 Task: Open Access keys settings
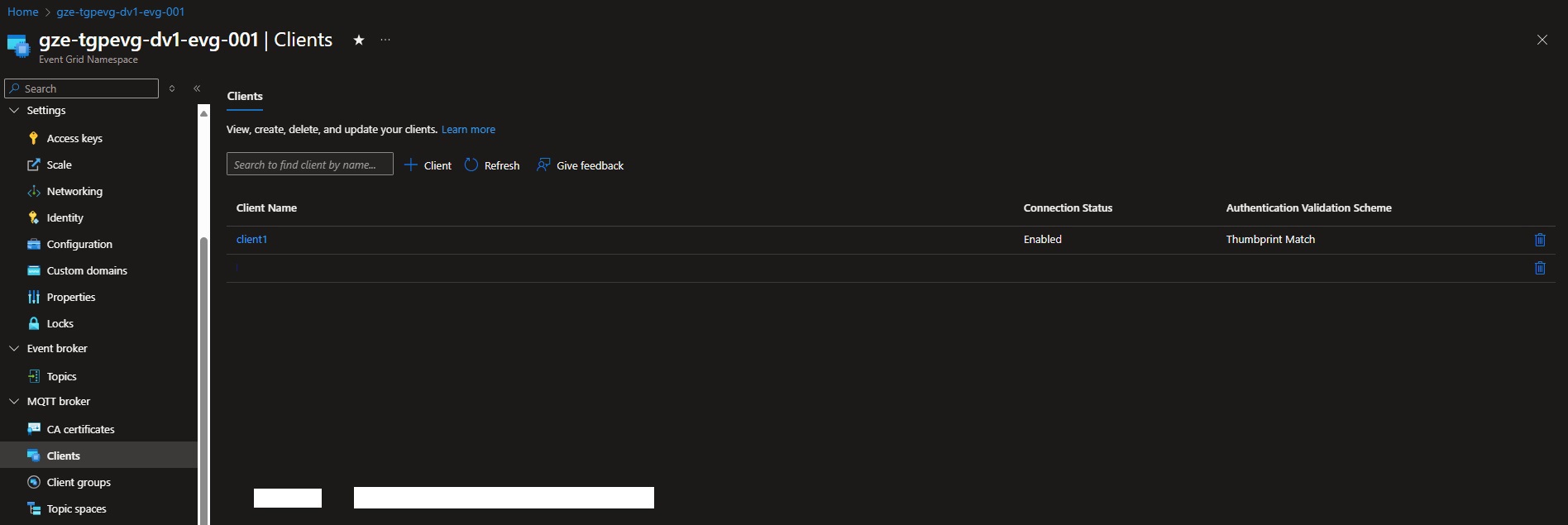(x=74, y=138)
